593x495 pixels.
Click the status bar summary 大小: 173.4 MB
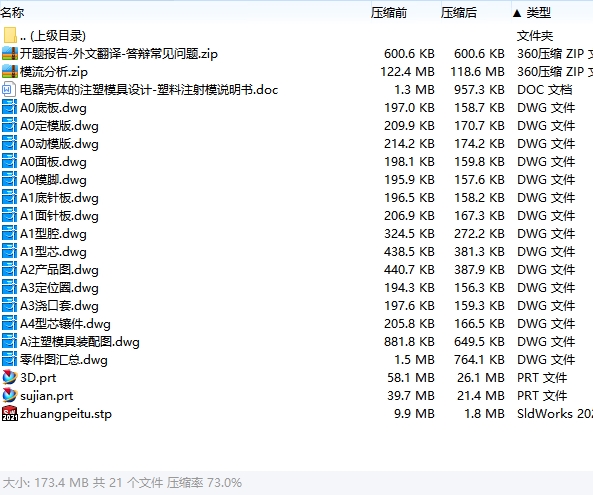click(x=45, y=483)
